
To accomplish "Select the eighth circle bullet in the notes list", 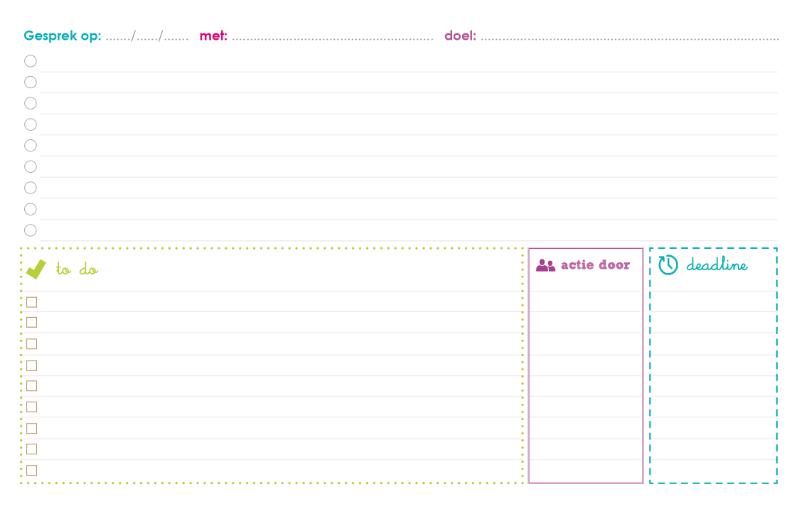I will pyautogui.click(x=31, y=209).
